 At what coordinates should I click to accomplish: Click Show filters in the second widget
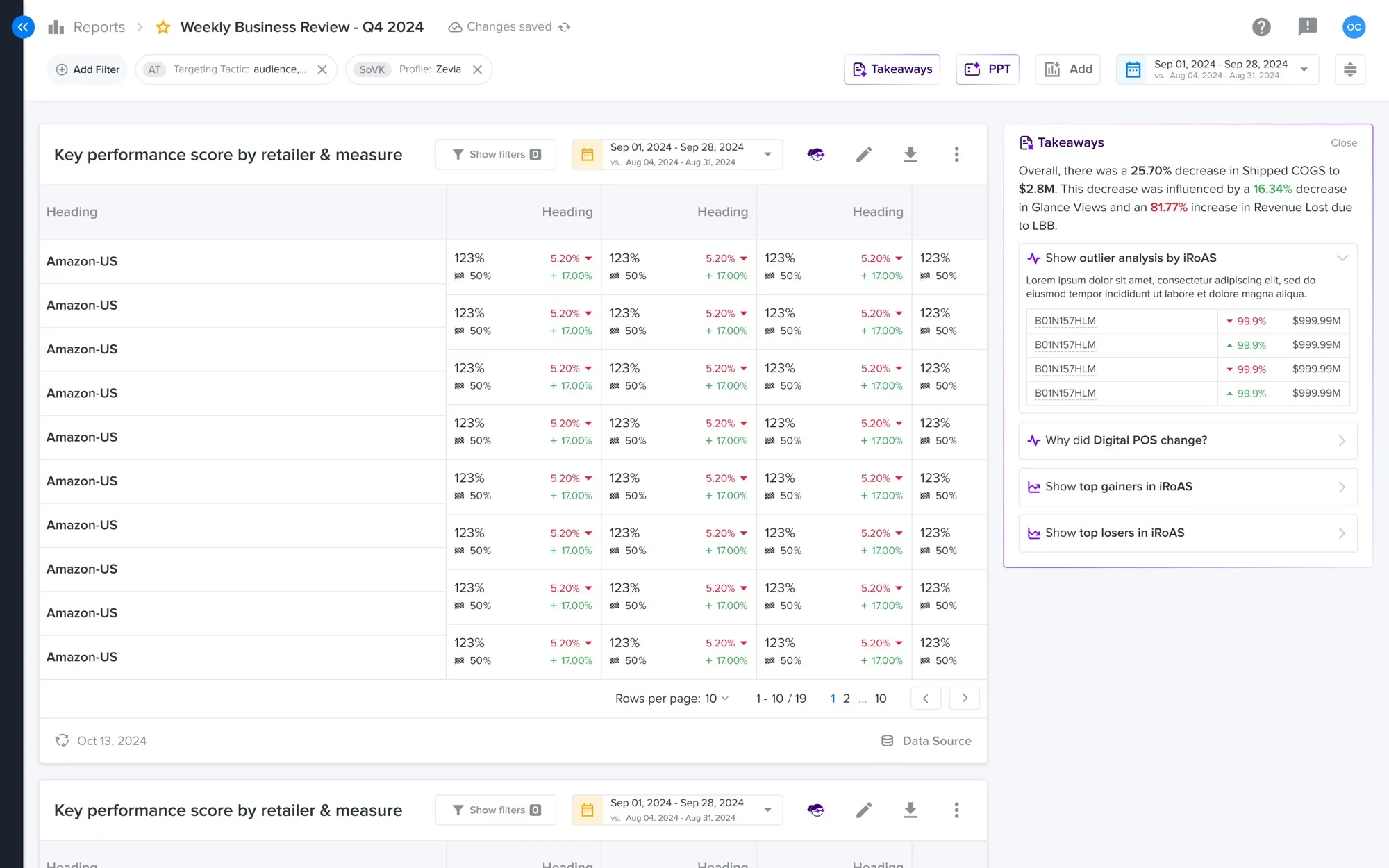(x=496, y=810)
